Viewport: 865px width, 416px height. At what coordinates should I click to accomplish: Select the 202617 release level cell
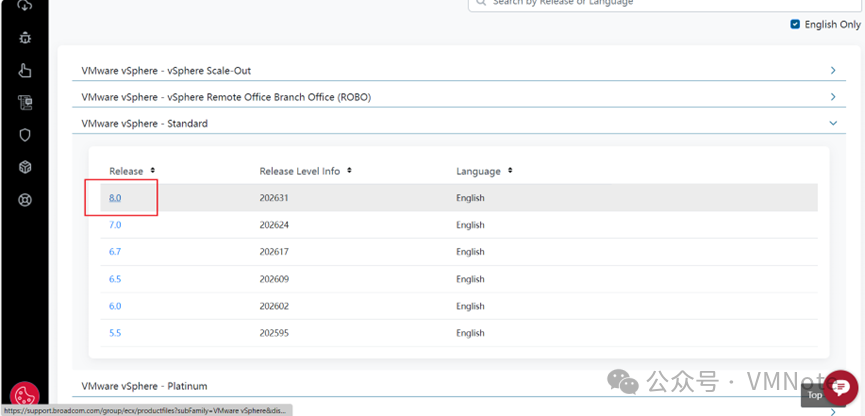274,252
